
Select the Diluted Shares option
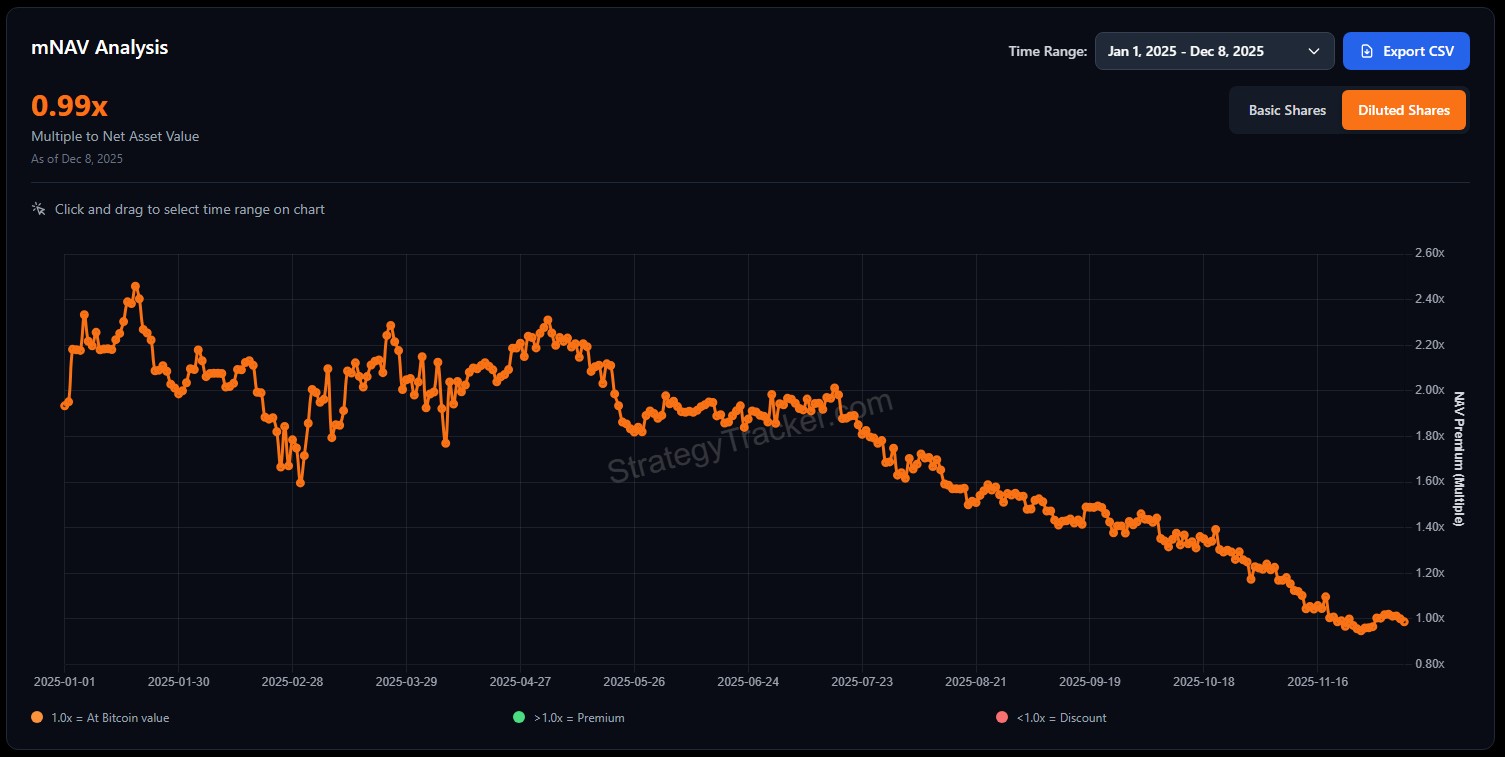pos(1403,110)
